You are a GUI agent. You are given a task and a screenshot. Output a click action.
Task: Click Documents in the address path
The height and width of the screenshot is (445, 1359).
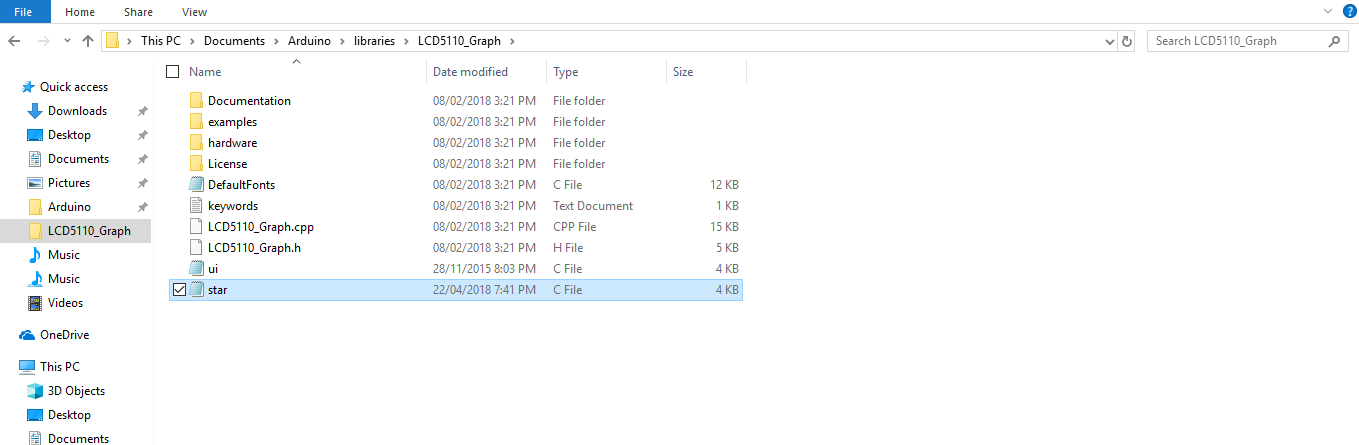tap(235, 41)
